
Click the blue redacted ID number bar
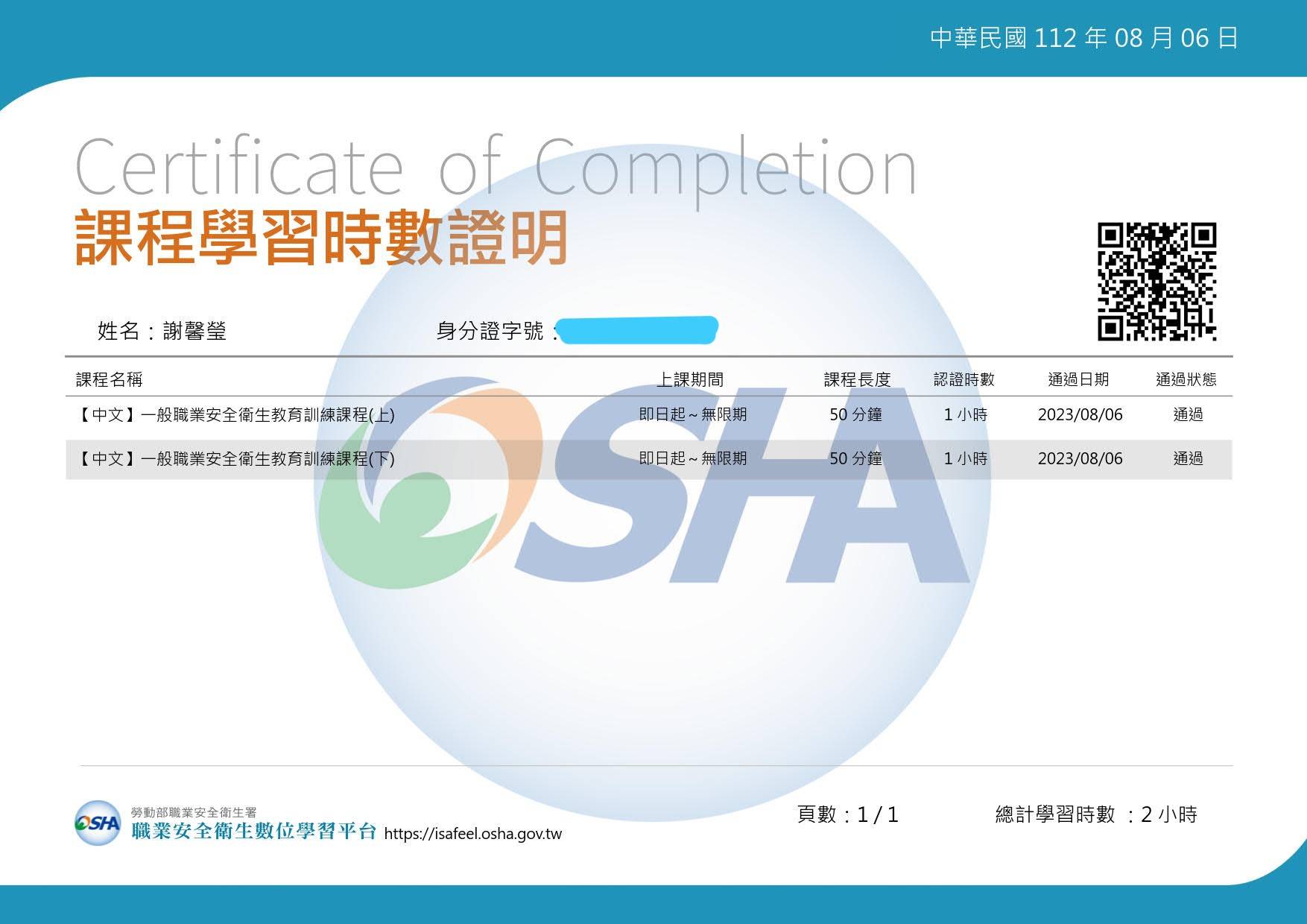coord(638,330)
